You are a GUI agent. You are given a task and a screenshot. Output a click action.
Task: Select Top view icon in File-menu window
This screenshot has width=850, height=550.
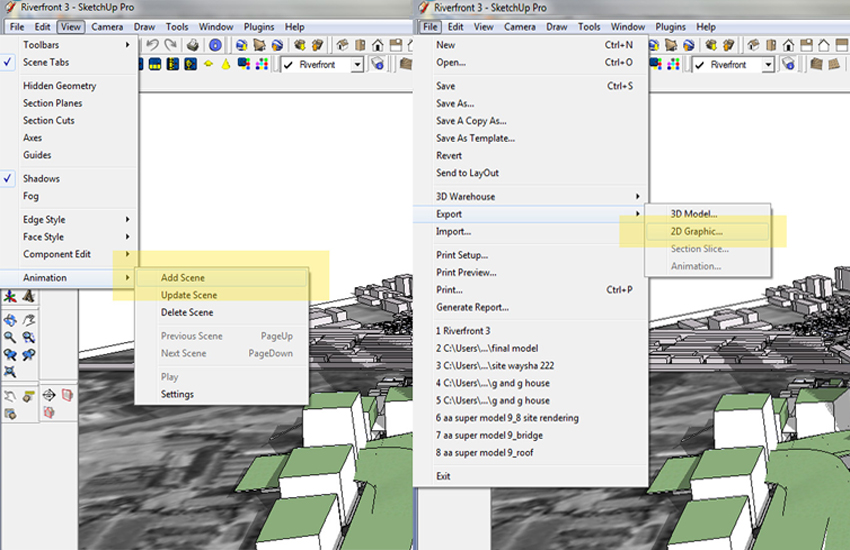click(771, 45)
